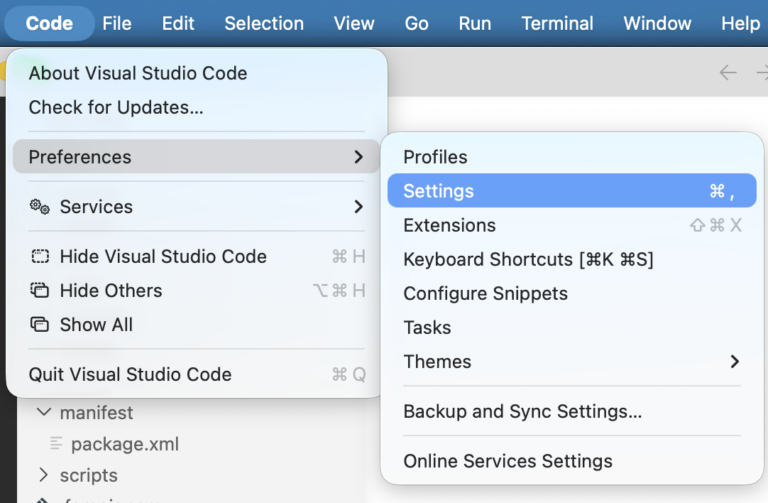Open the Preferences submenu

click(196, 157)
